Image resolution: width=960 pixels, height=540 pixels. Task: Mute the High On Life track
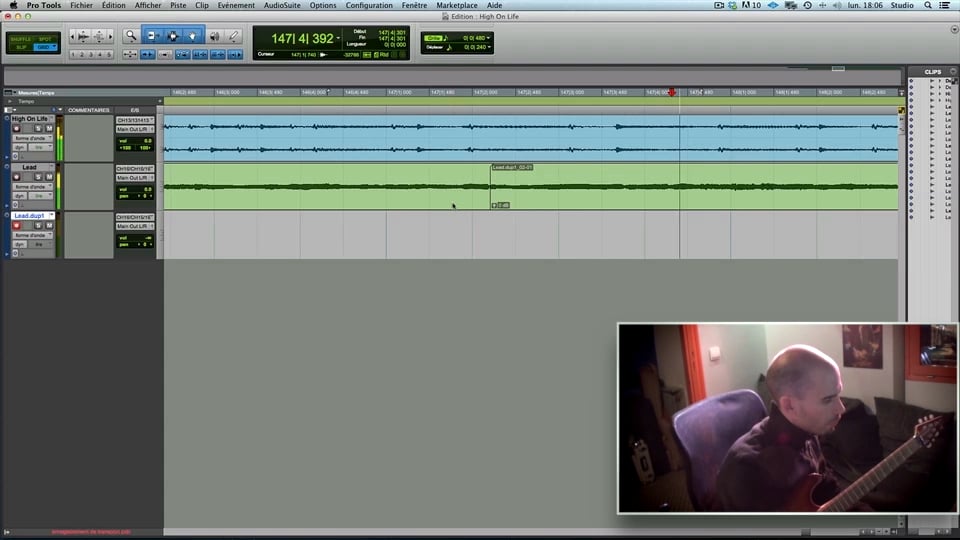pyautogui.click(x=49, y=129)
